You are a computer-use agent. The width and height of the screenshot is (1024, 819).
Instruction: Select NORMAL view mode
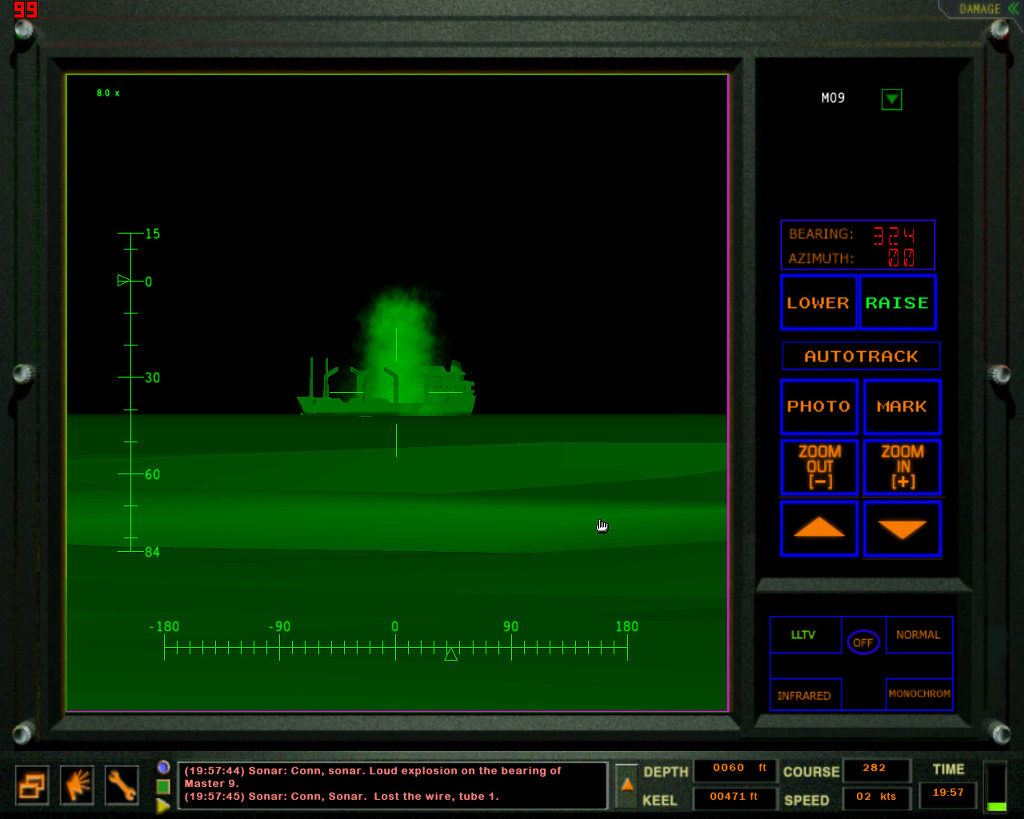(918, 635)
